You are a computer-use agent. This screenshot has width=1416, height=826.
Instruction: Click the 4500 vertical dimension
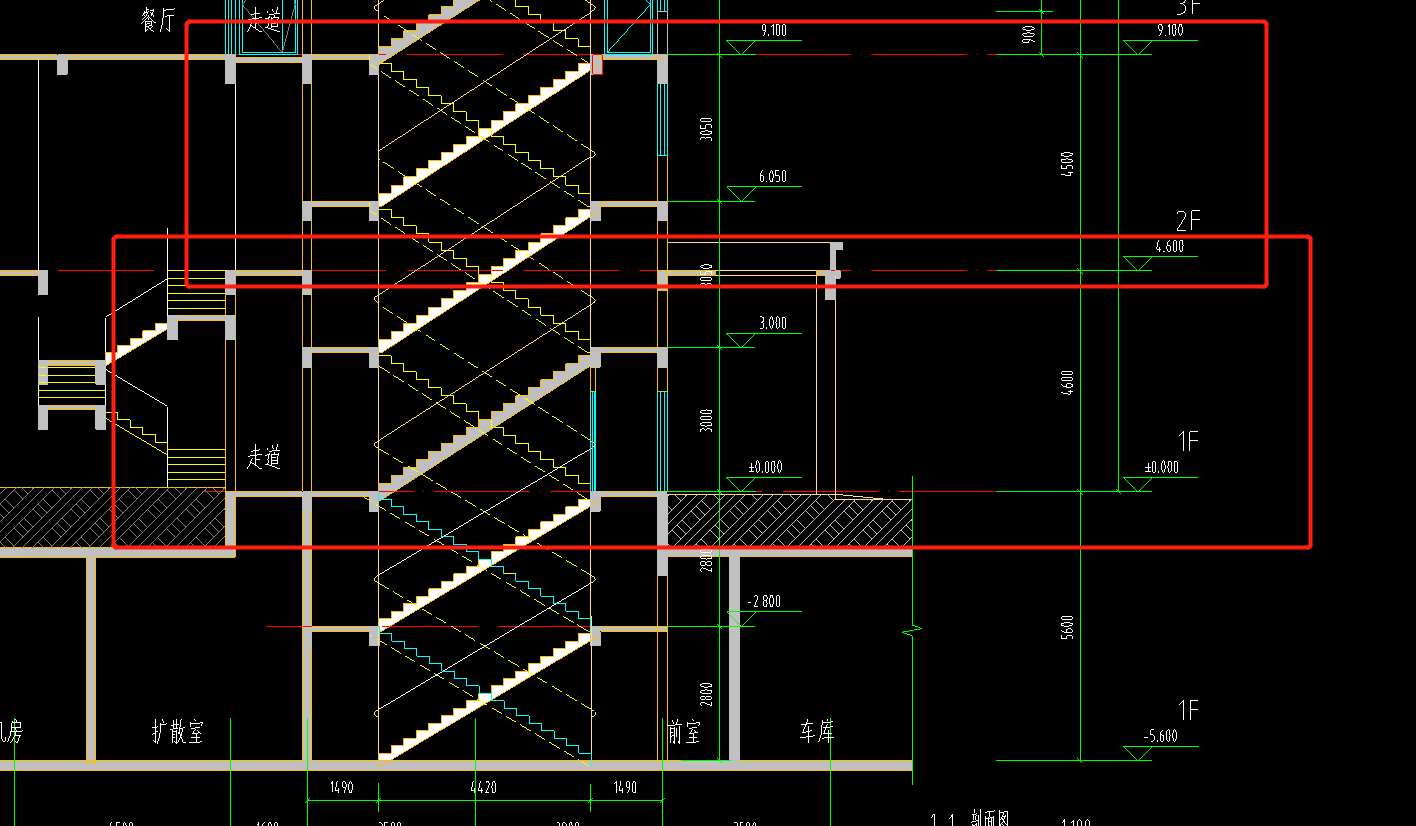point(1067,164)
